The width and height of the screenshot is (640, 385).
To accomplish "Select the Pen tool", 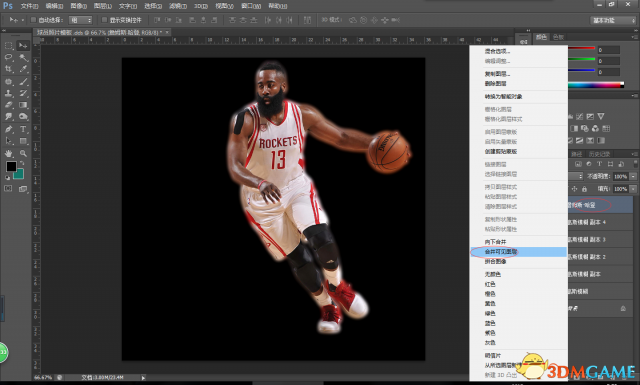I will tap(9, 129).
